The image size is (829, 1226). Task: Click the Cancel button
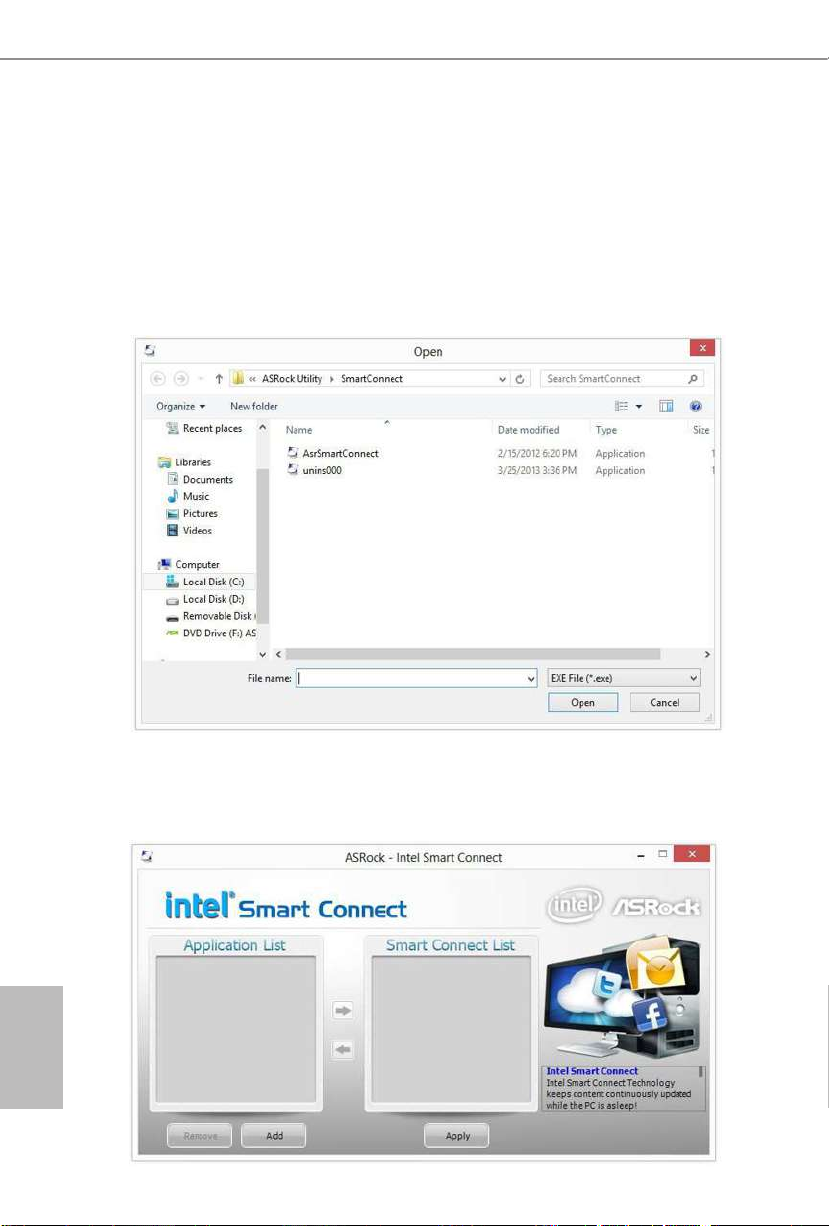tap(665, 703)
